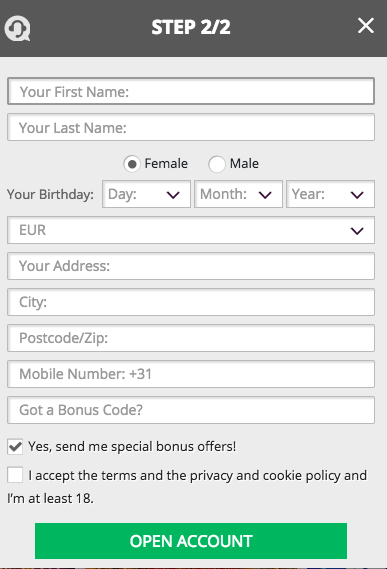
Task: Select the Postcode/Zip input field
Action: pos(191,338)
